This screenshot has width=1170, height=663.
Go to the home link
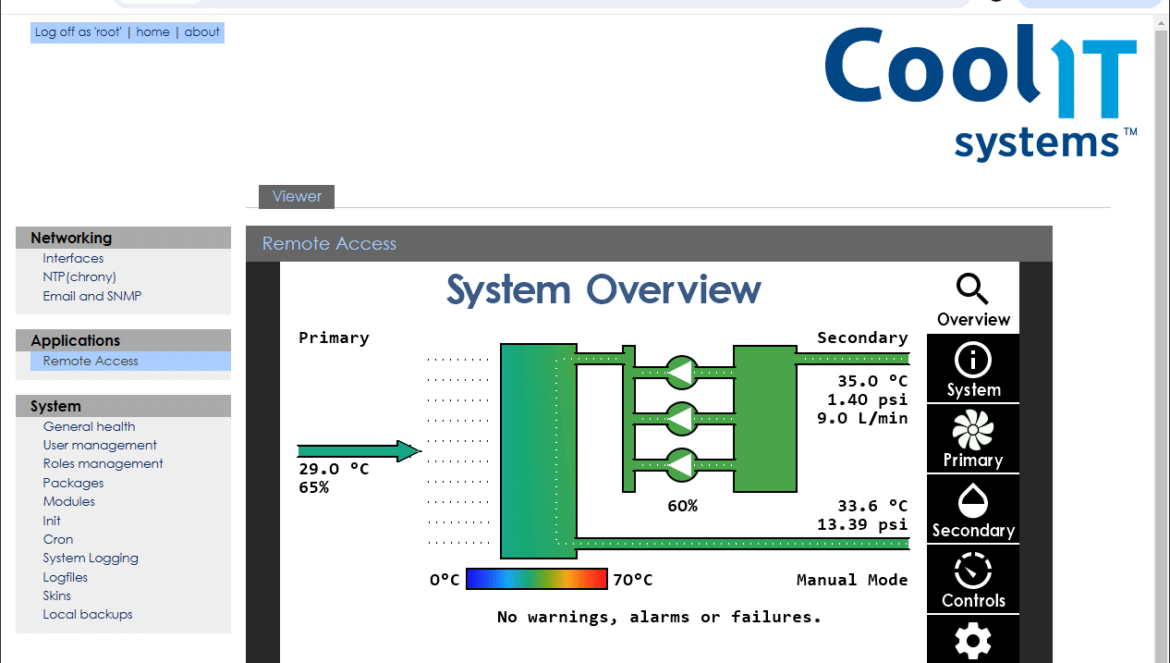[x=153, y=32]
